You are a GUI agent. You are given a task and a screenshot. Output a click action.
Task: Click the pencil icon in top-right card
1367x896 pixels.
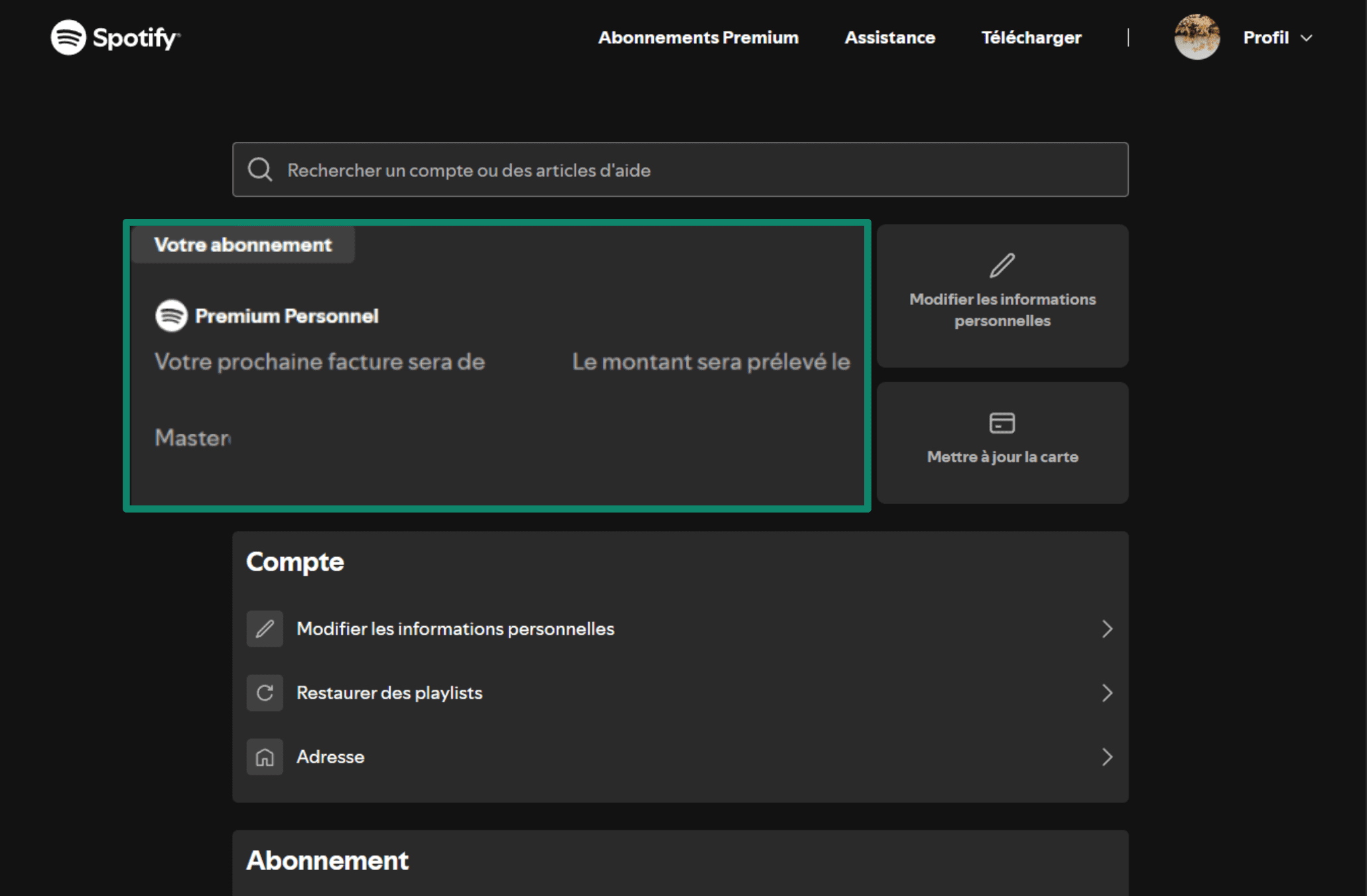pyautogui.click(x=1002, y=265)
